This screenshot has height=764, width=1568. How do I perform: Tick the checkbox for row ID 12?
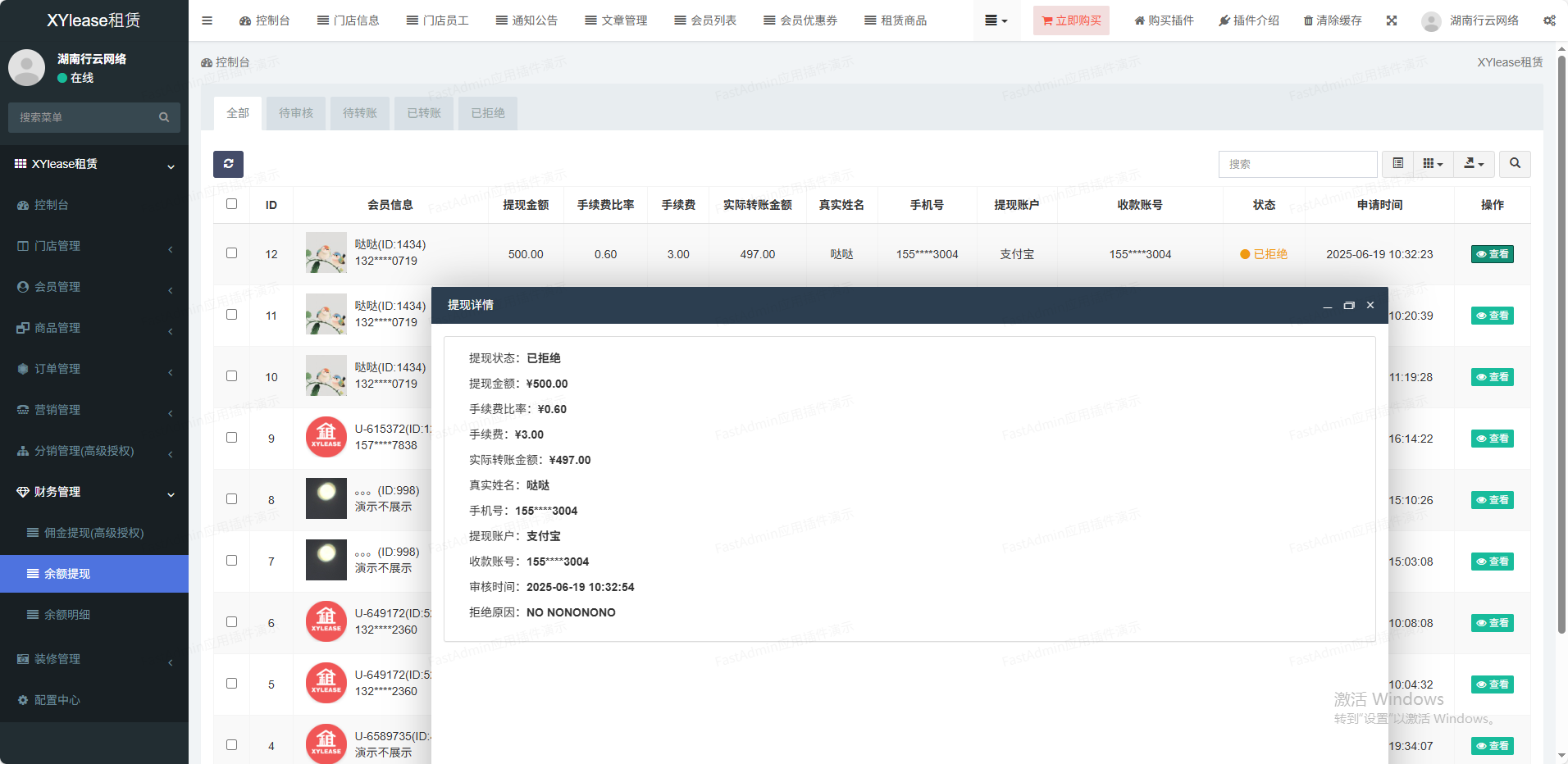click(232, 253)
